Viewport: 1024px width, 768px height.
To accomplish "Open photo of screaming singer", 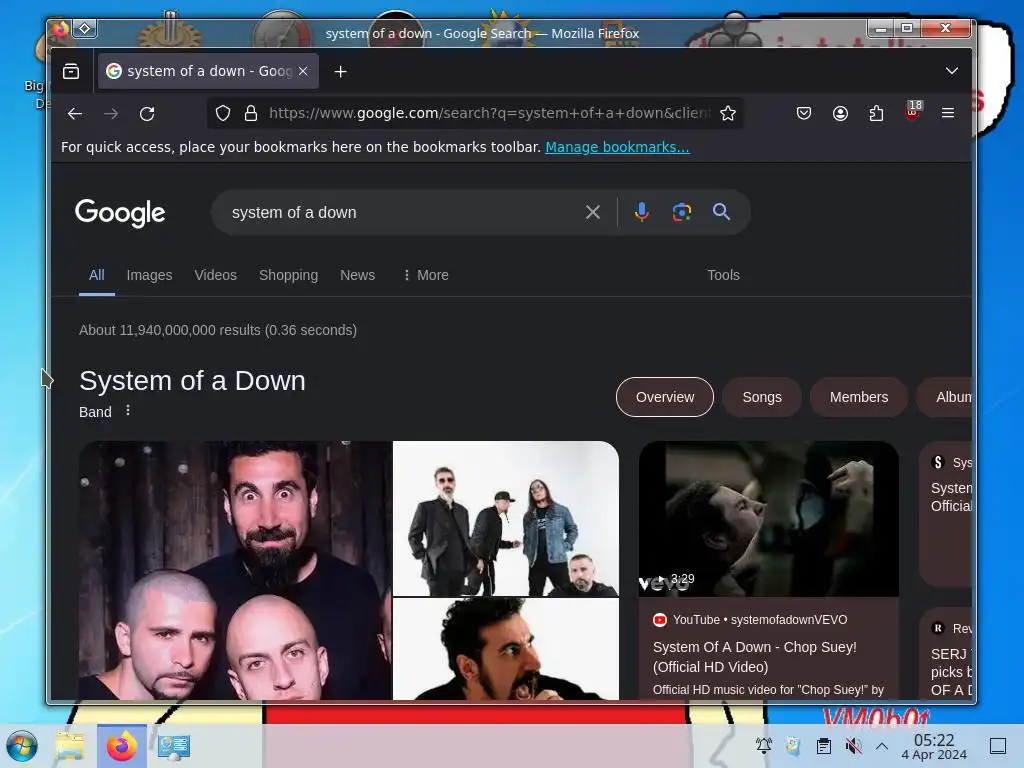I will [506, 649].
